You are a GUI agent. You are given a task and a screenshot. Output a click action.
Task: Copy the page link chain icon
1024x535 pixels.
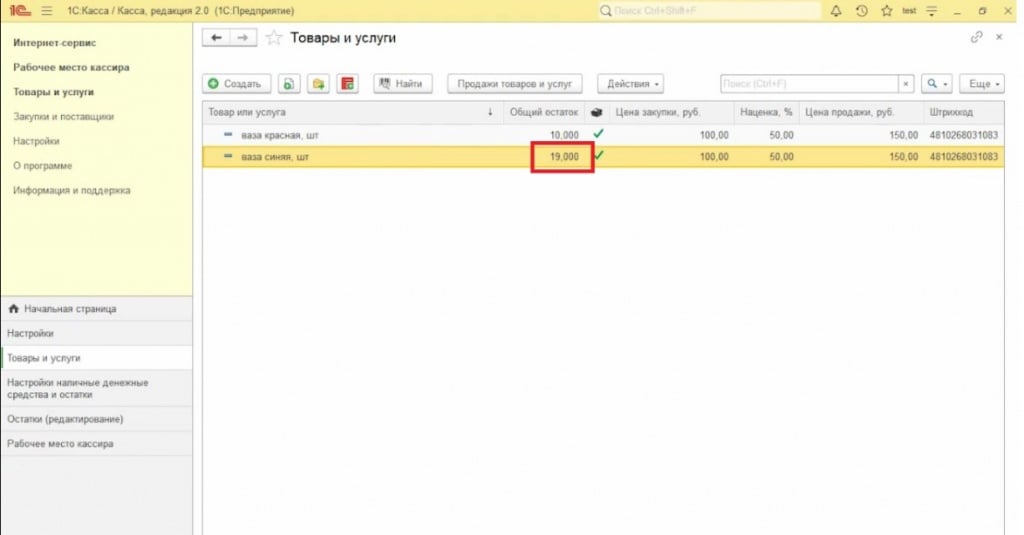976,37
